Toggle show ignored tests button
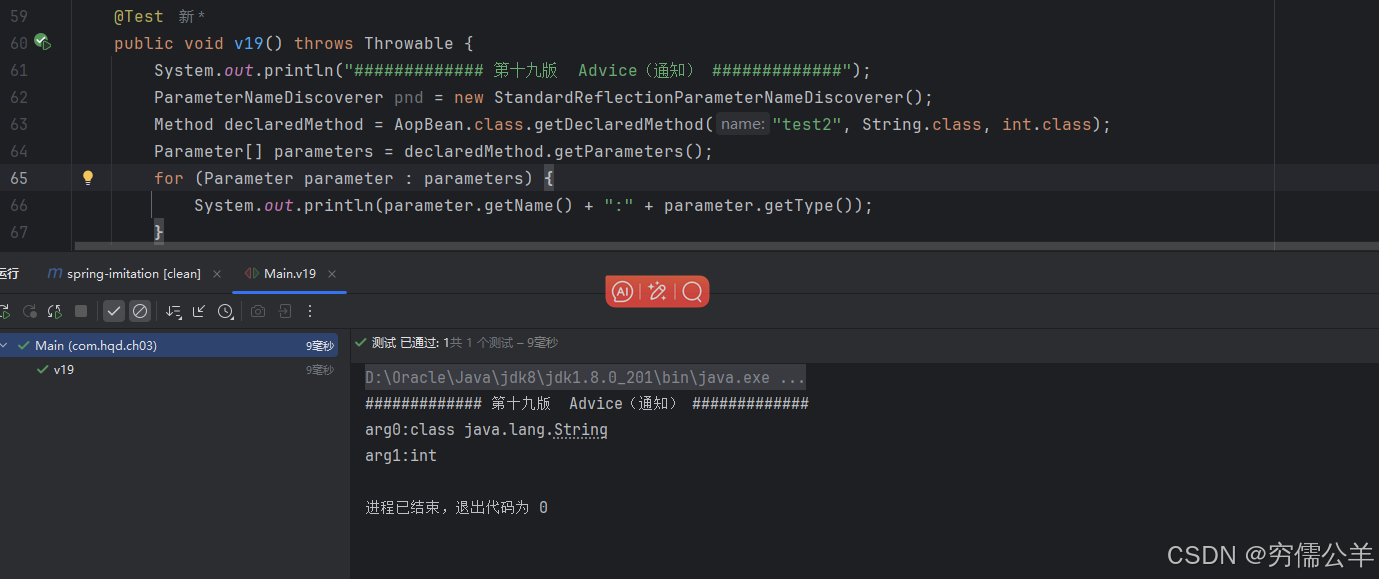Screen dimensions: 1379x579 point(140,311)
